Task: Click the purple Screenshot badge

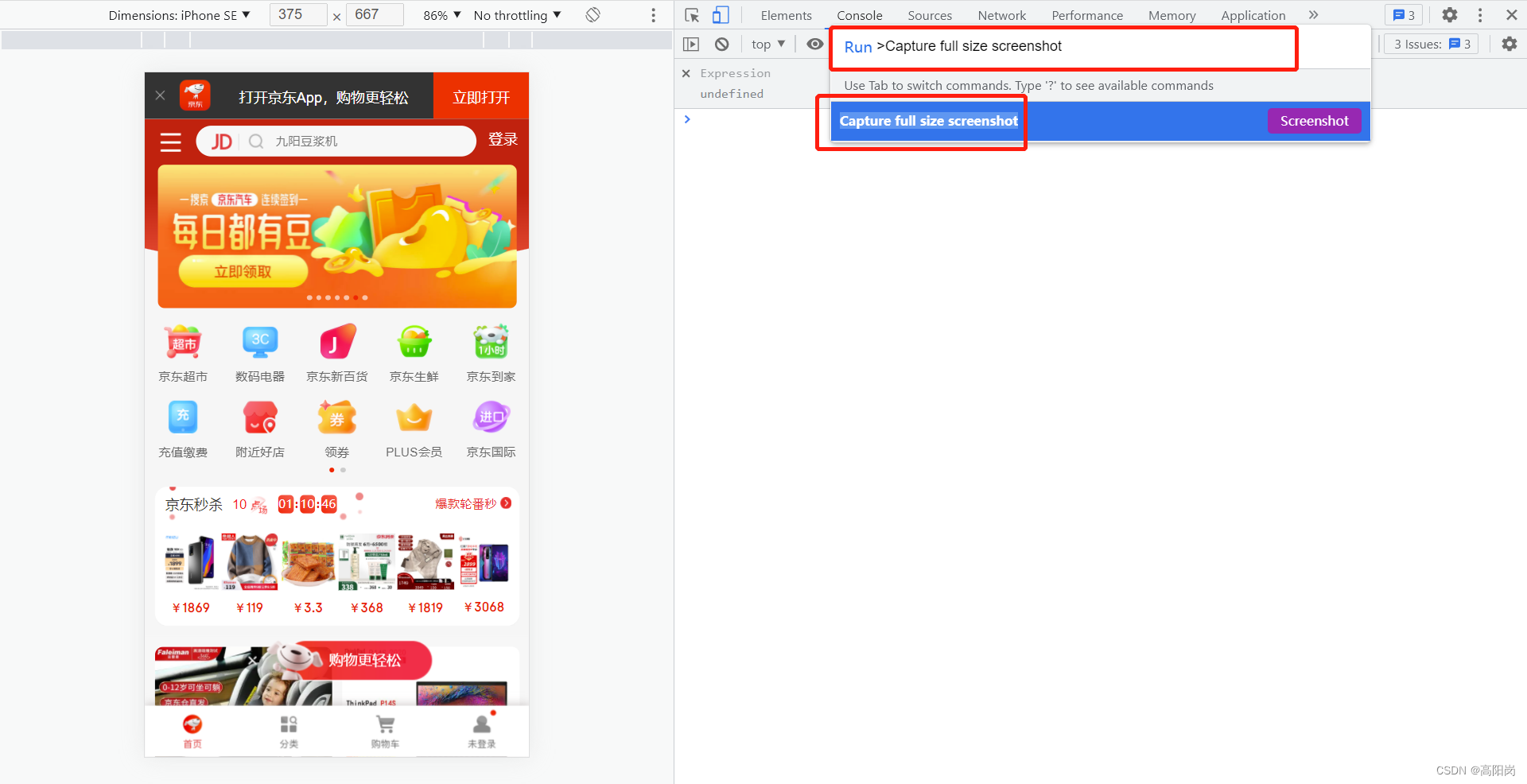Action: (1314, 121)
